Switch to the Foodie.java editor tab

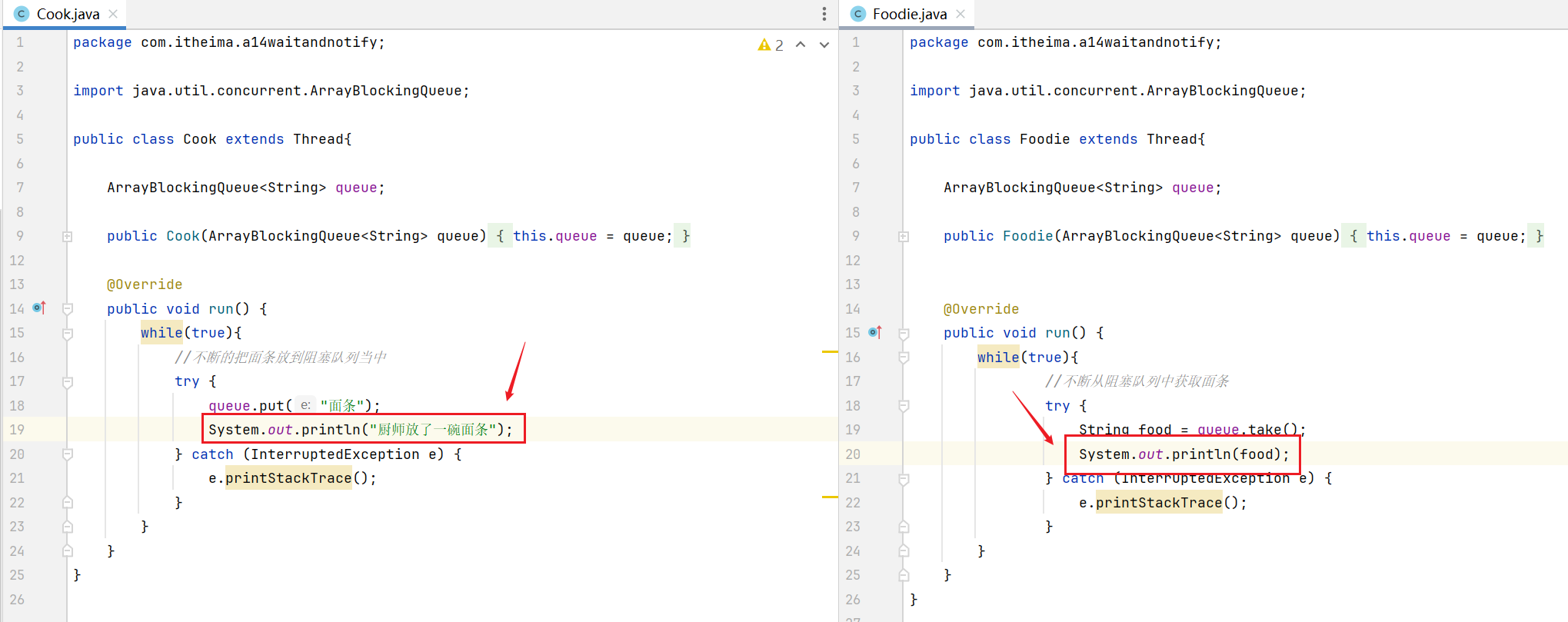(909, 14)
